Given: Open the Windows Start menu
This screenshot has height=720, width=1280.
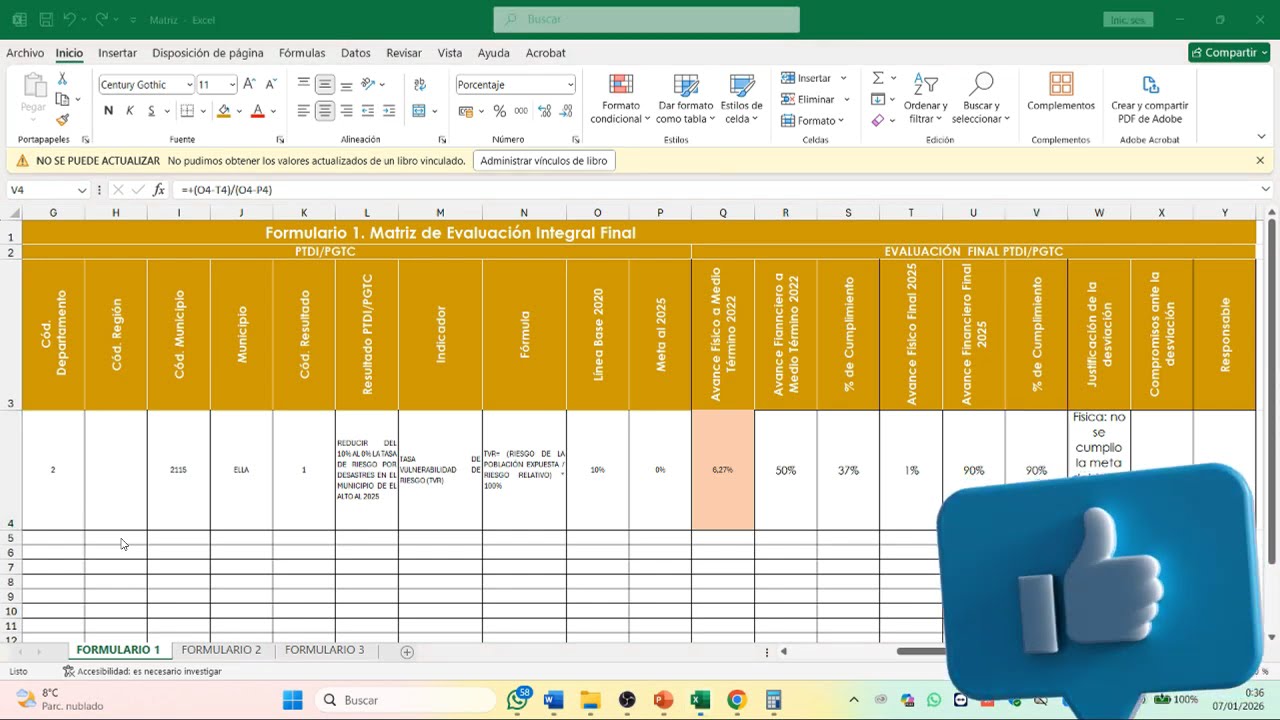Looking at the screenshot, I should (292, 700).
